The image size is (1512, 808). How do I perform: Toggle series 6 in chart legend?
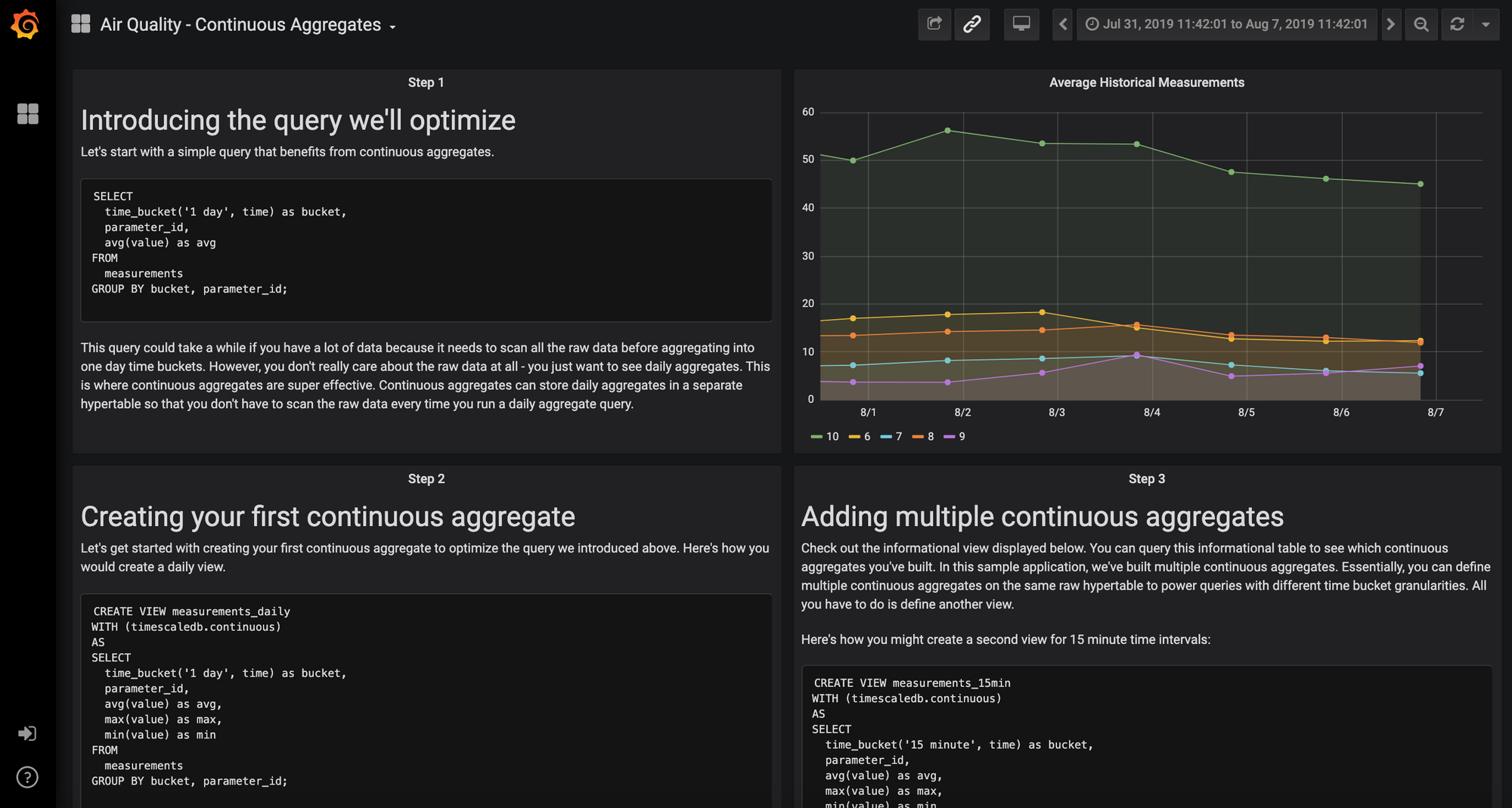[866, 436]
